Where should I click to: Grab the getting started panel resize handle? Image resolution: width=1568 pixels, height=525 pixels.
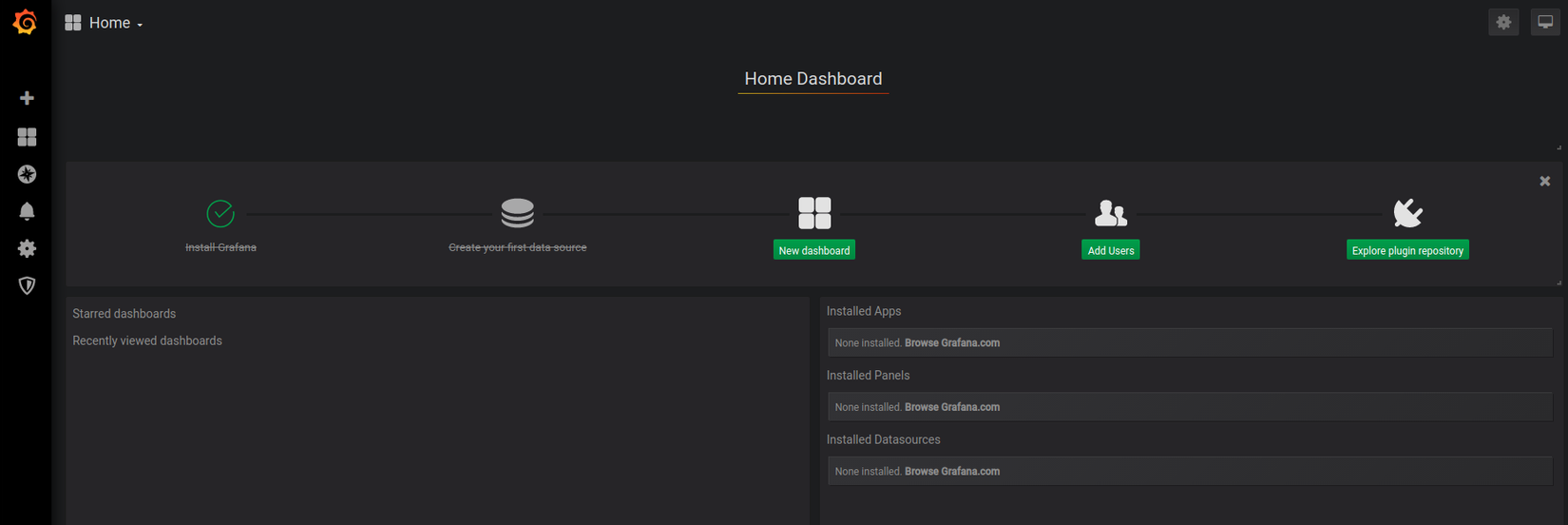tap(1558, 282)
